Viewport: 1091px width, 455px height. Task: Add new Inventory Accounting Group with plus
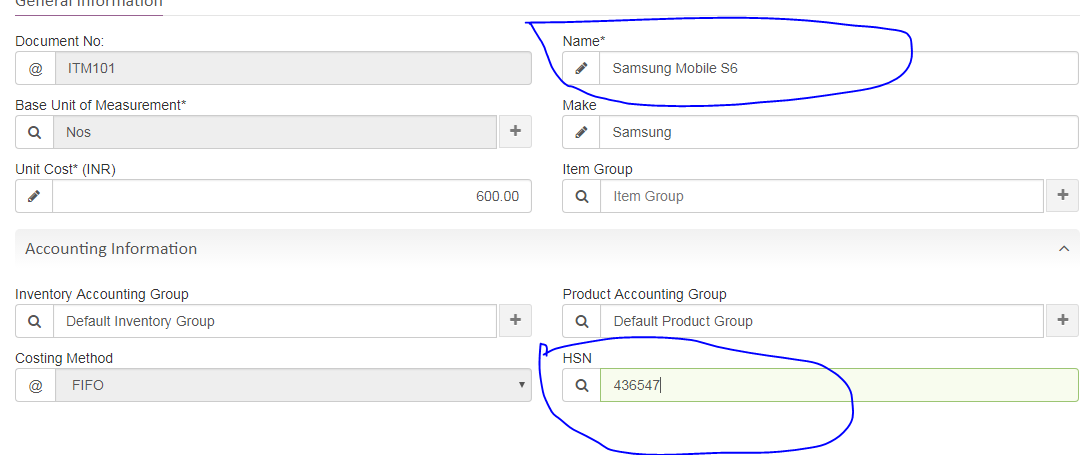pyautogui.click(x=516, y=321)
